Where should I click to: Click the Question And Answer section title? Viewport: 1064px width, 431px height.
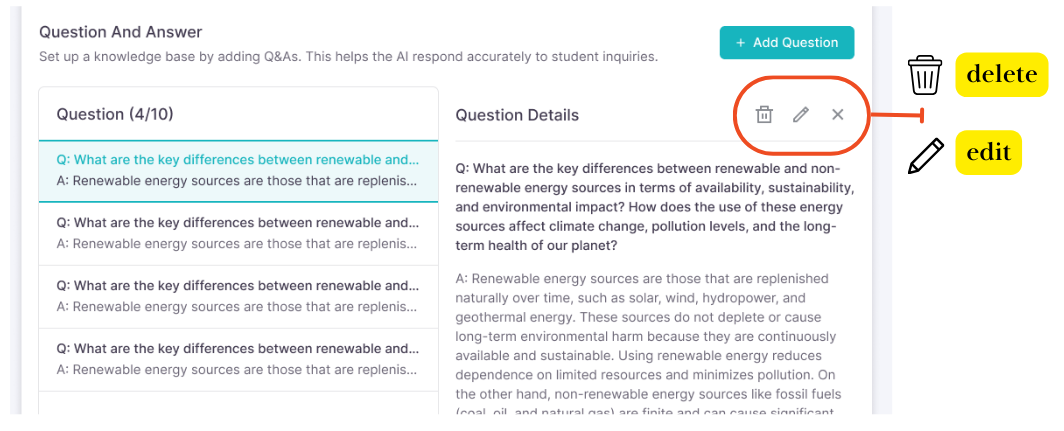(x=121, y=32)
